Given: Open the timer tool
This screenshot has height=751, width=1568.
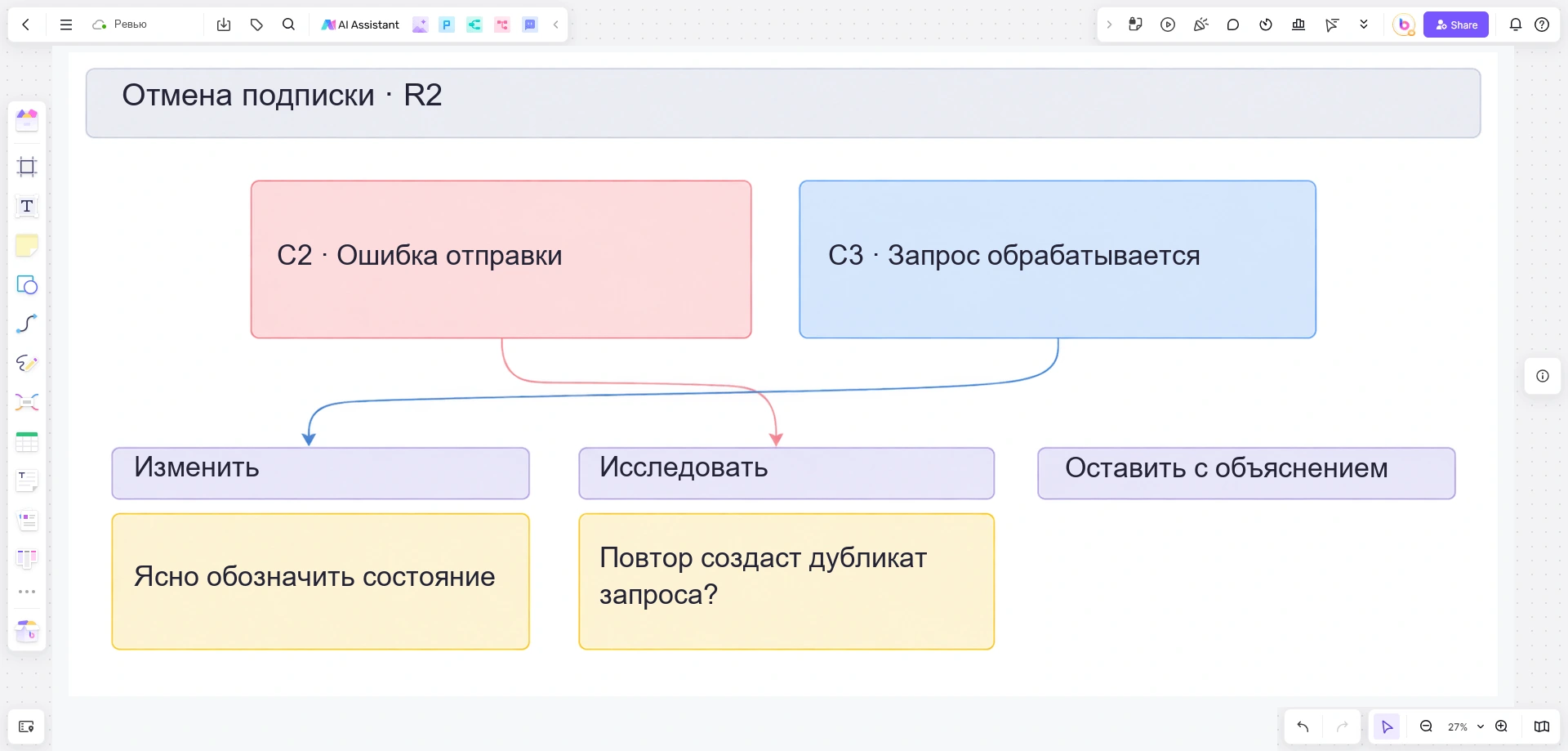Looking at the screenshot, I should click(1266, 25).
